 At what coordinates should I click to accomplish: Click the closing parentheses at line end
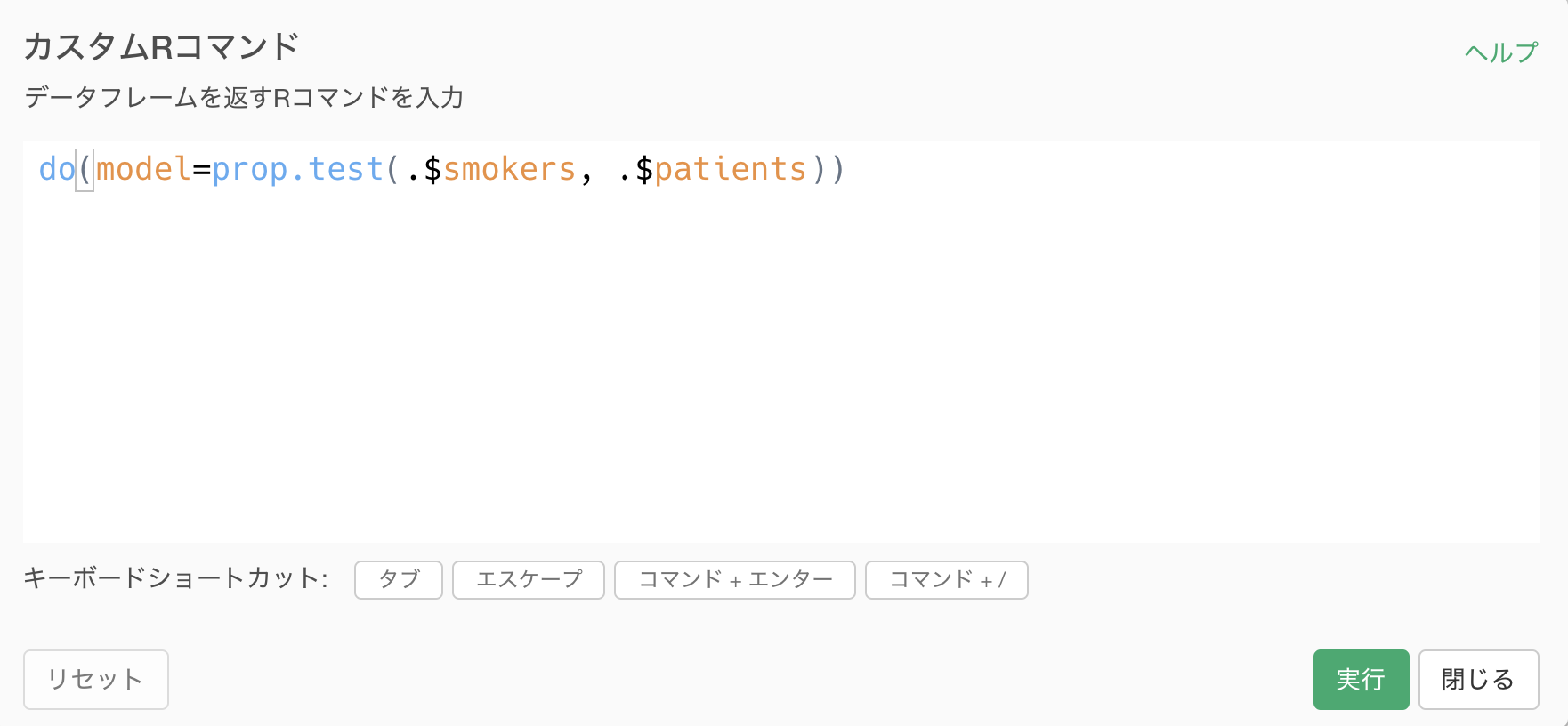(x=828, y=169)
